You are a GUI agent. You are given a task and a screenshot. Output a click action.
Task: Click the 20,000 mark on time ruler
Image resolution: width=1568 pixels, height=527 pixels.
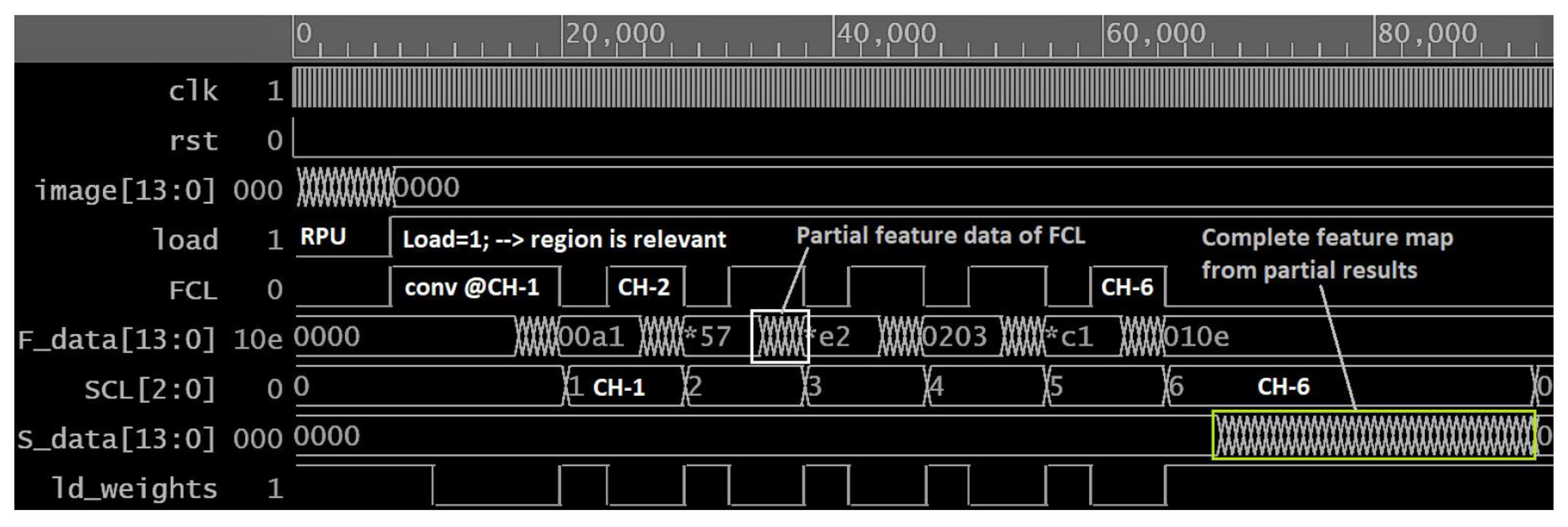pyautogui.click(x=615, y=34)
